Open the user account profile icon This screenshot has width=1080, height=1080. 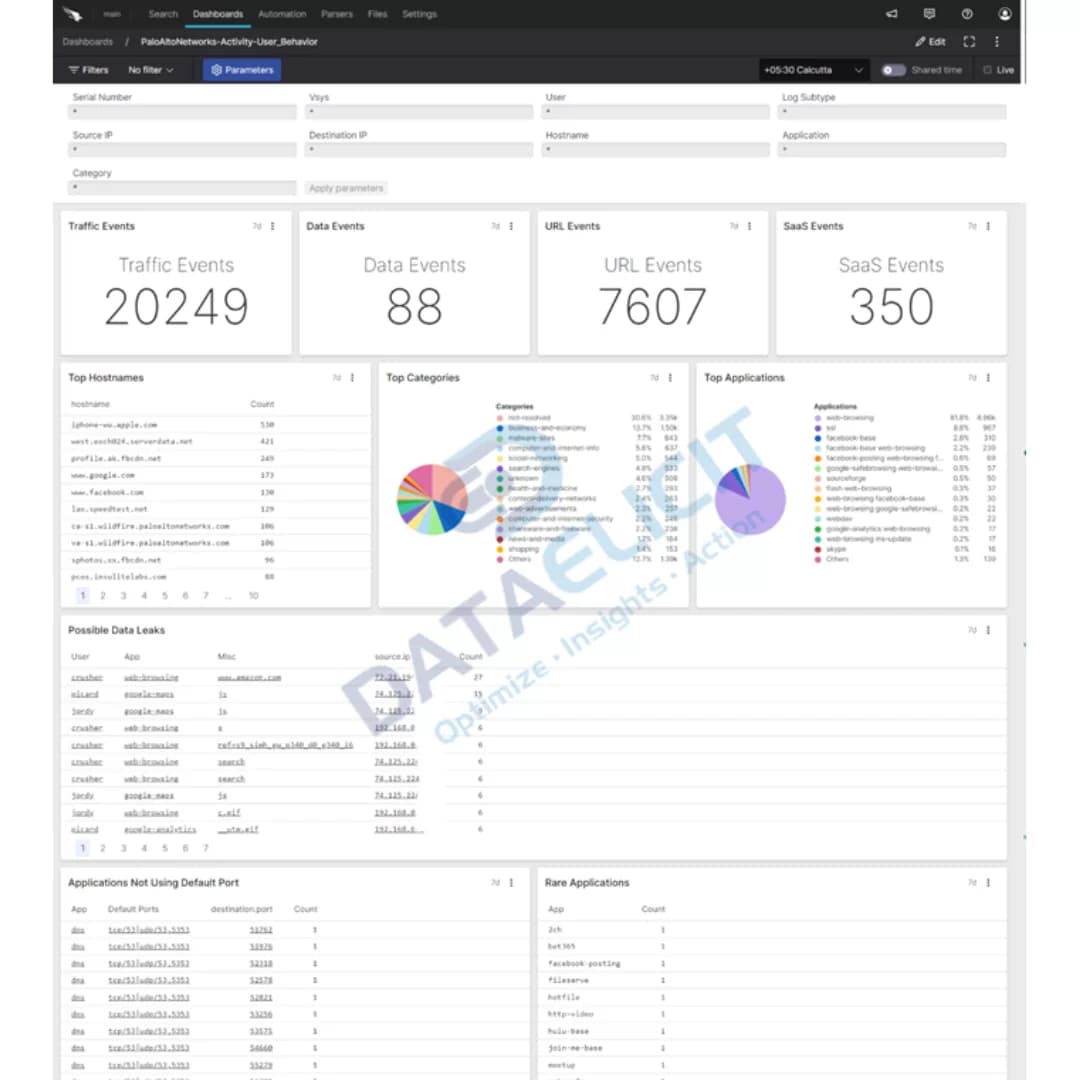coord(1005,14)
